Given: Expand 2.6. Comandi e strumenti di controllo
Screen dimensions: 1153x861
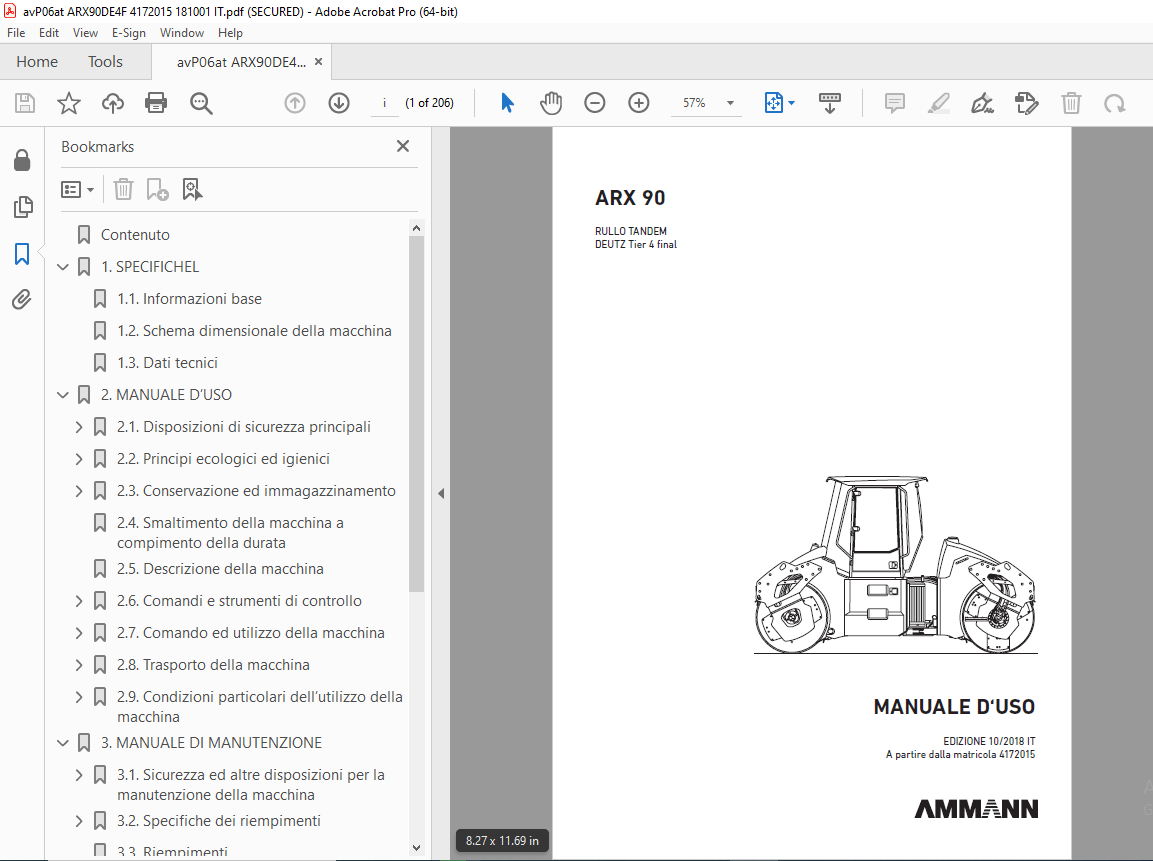Looking at the screenshot, I should 79,601.
